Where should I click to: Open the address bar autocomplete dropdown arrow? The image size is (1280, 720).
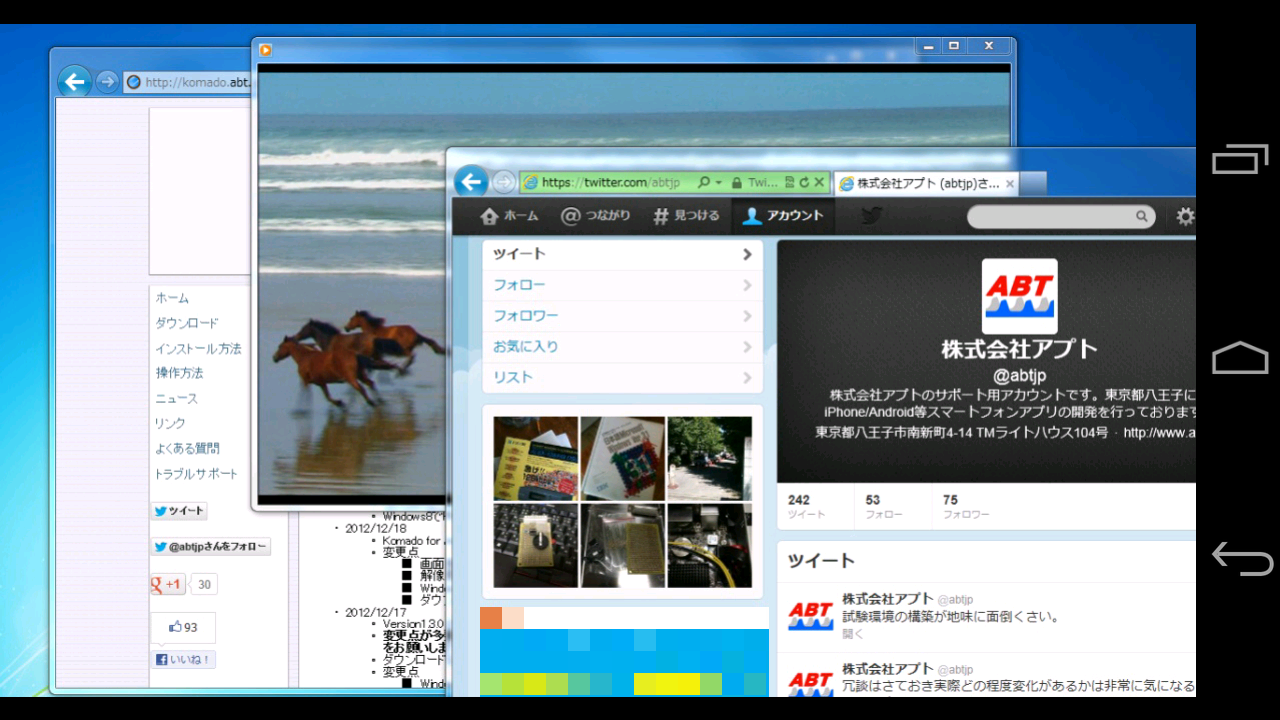pyautogui.click(x=718, y=183)
